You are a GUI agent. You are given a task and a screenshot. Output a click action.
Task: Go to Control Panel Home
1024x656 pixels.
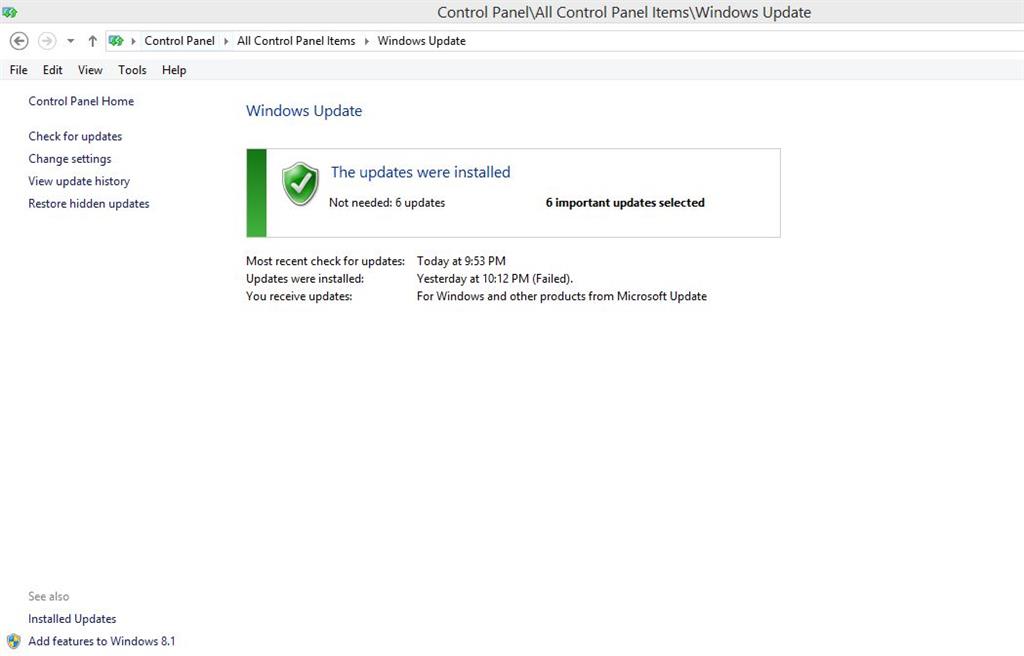click(81, 101)
